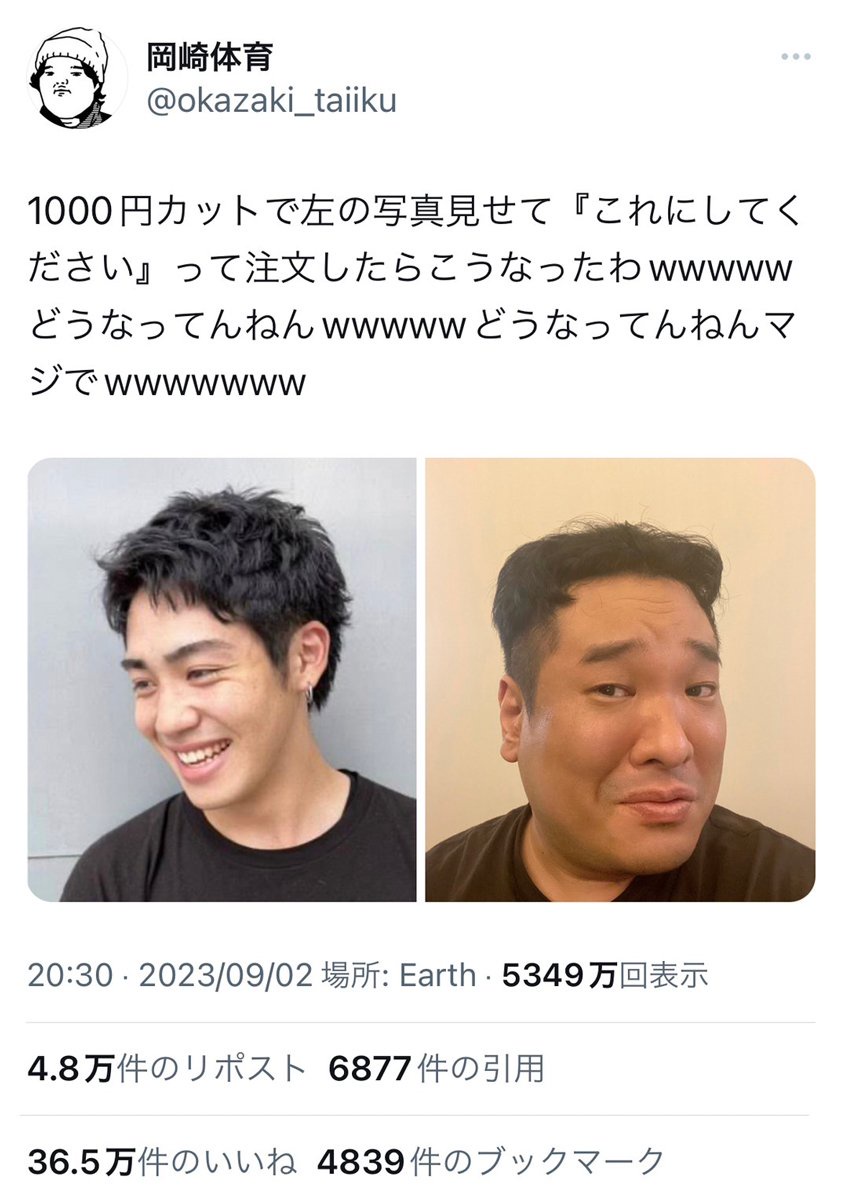Open the 岡崎体育 display name

click(x=210, y=56)
